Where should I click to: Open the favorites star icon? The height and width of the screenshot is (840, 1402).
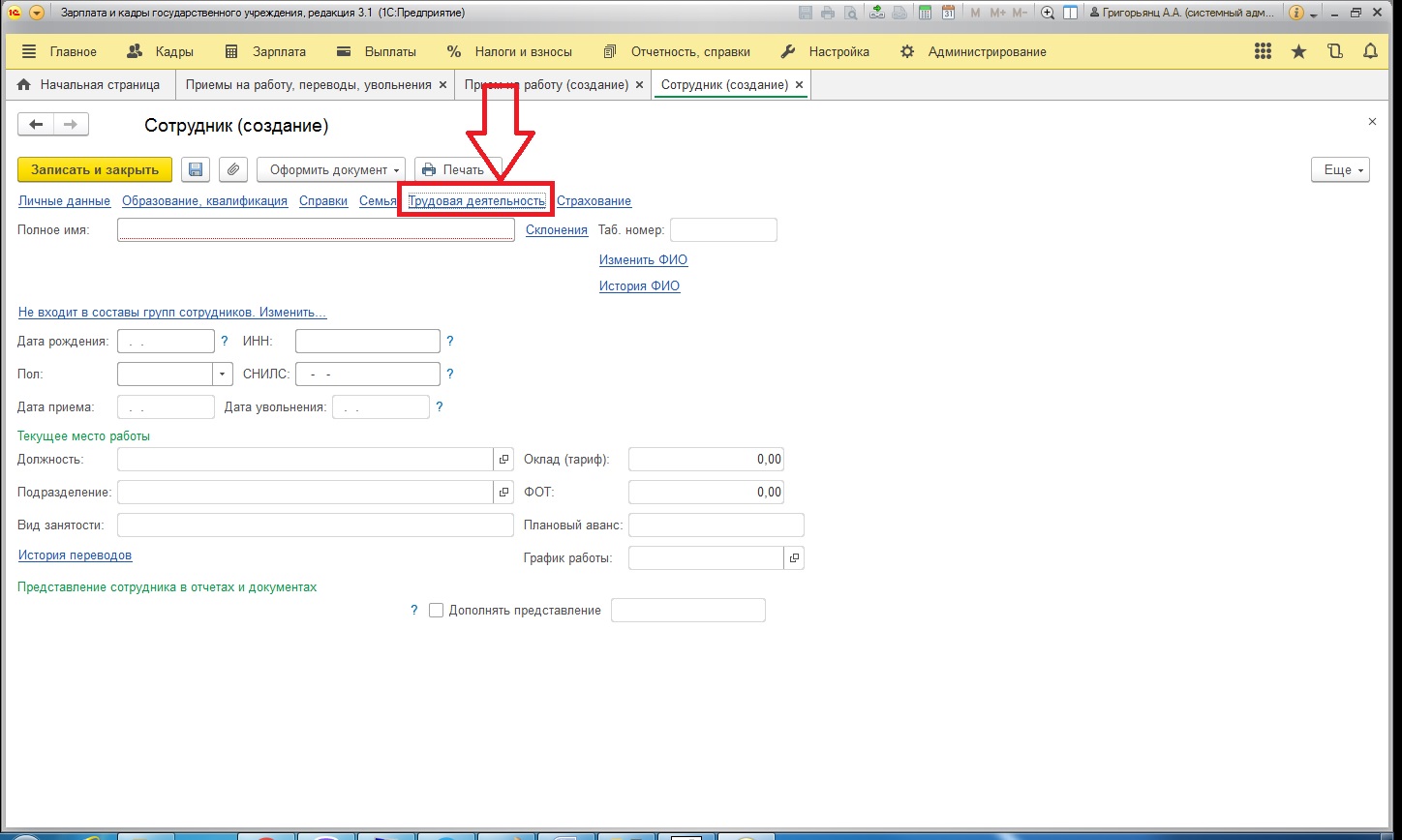(1298, 51)
